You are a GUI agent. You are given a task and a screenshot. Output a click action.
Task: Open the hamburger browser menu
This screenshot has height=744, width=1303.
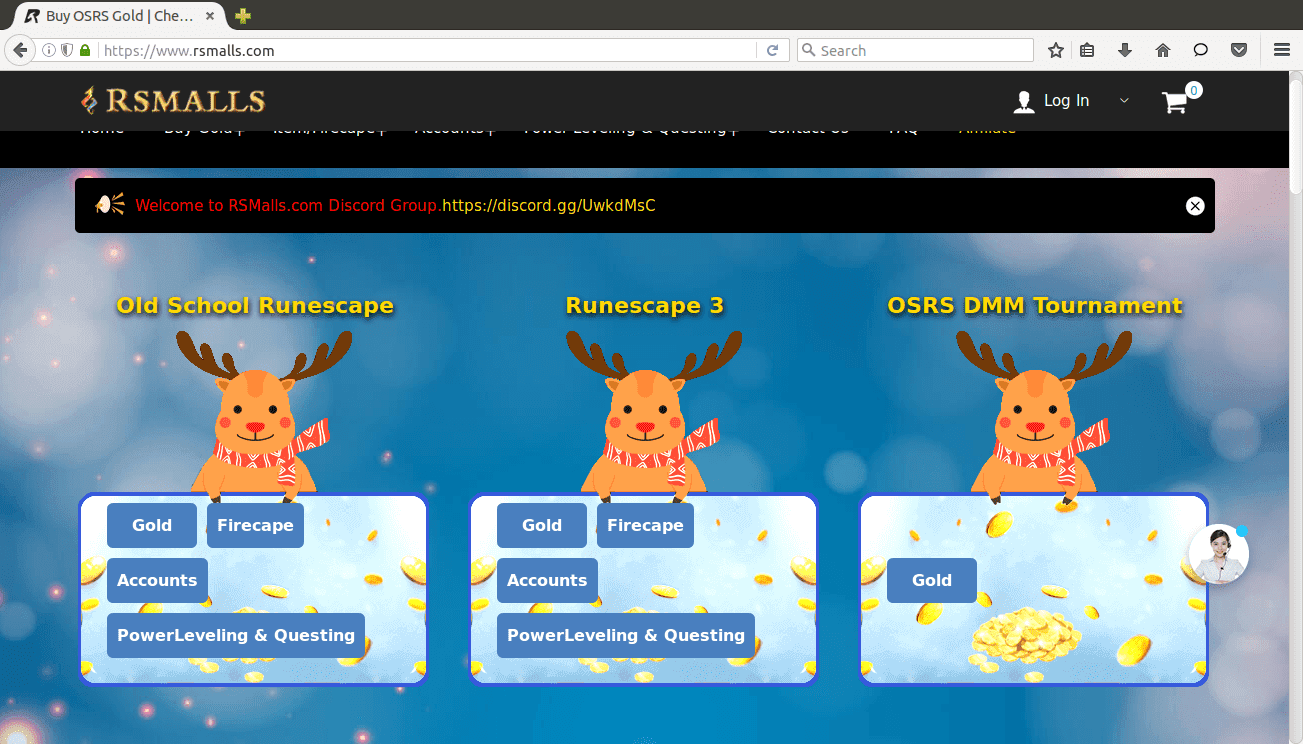coord(1281,50)
